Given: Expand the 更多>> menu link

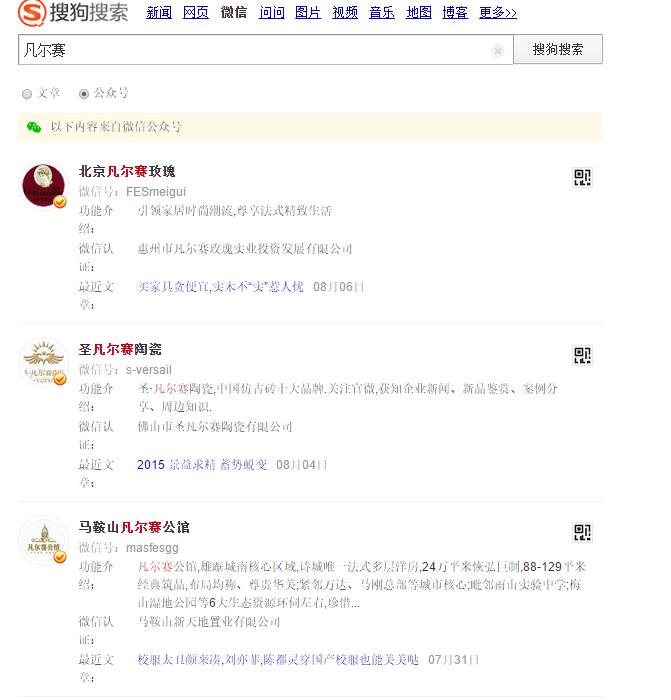Looking at the screenshot, I should click(x=498, y=12).
